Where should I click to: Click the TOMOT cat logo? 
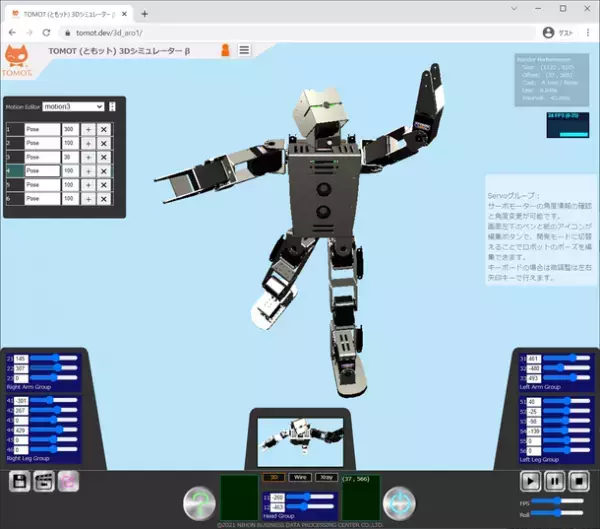pyautogui.click(x=17, y=60)
